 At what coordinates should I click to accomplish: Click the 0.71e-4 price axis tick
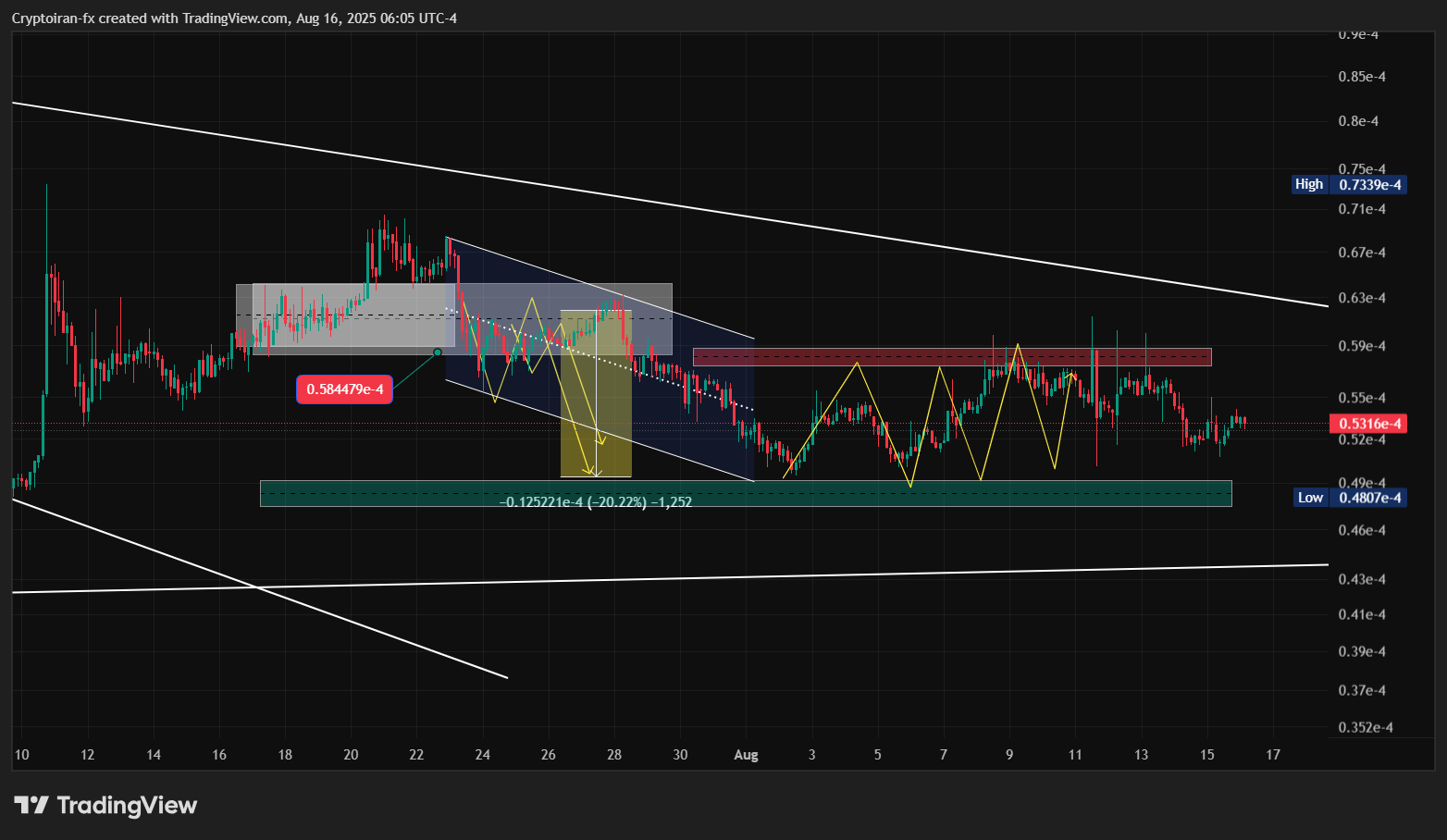point(1362,209)
